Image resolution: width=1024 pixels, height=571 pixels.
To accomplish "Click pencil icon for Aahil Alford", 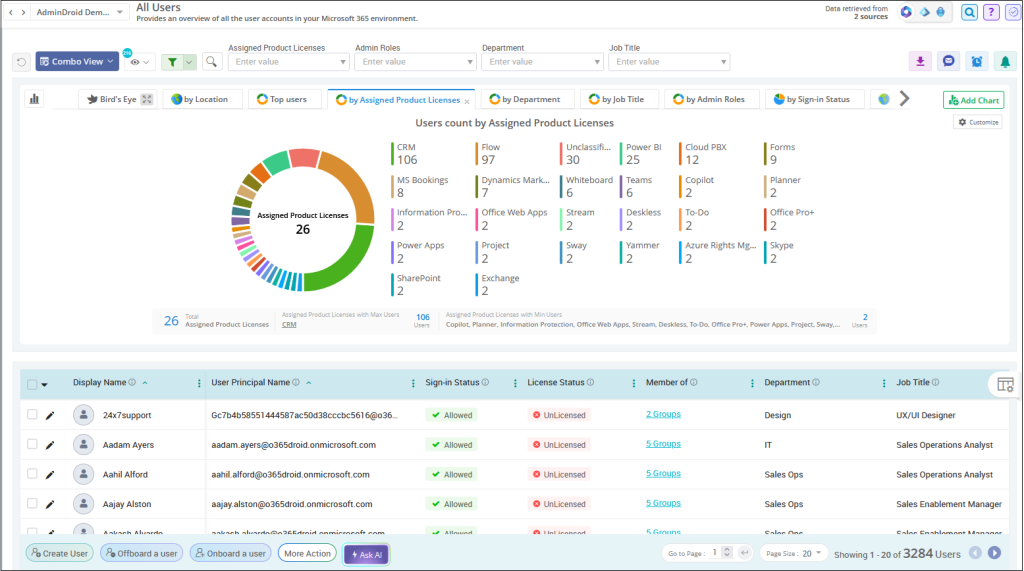I will [50, 475].
